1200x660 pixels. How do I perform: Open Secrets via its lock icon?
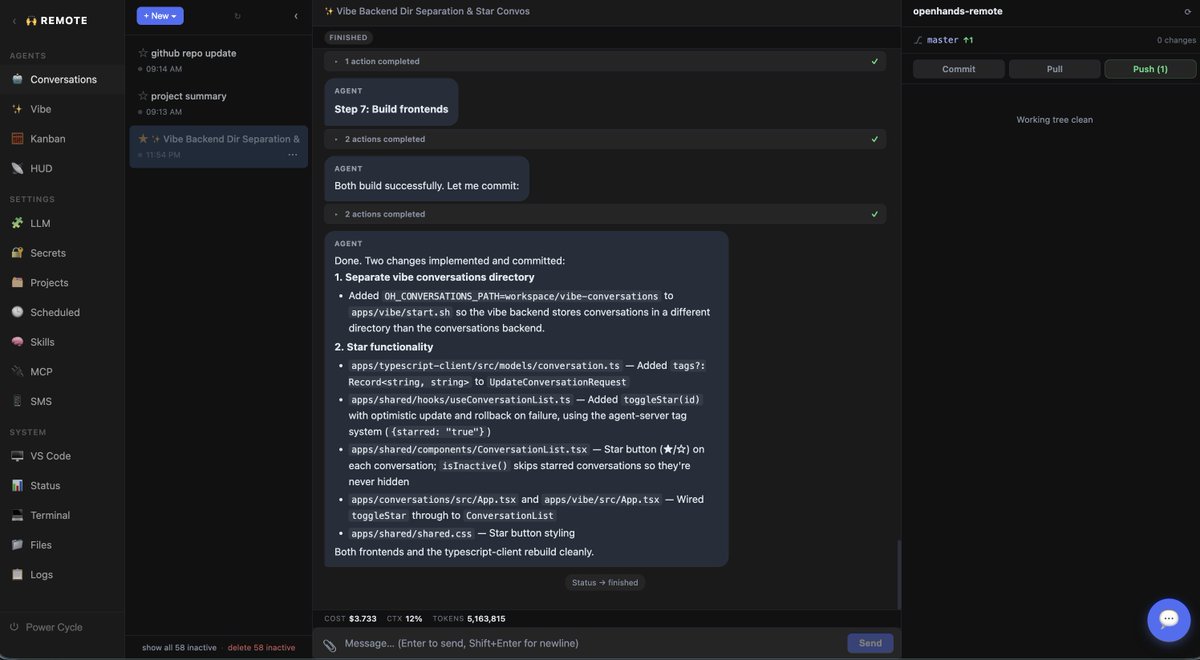coord(17,253)
